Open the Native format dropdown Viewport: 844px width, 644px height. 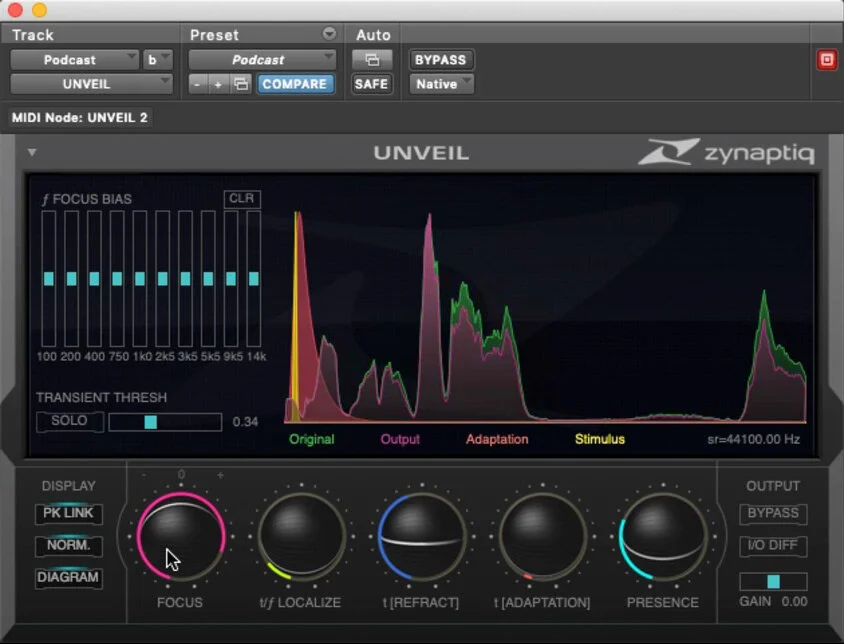pyautogui.click(x=441, y=84)
